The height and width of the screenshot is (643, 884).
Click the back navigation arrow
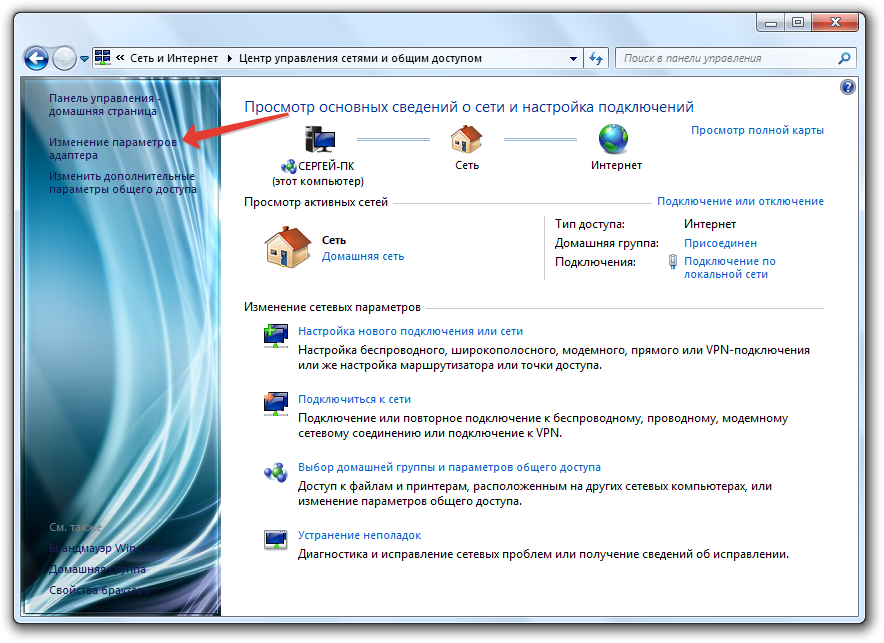click(36, 58)
